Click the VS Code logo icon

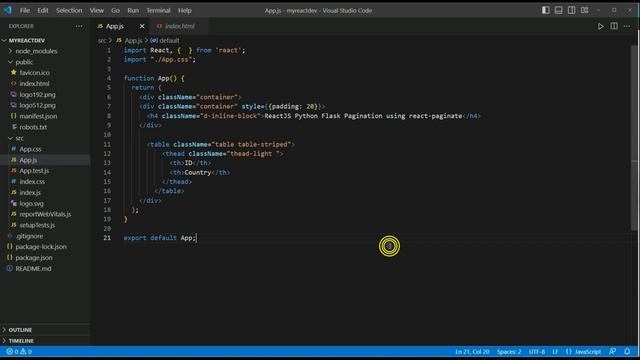point(8,10)
